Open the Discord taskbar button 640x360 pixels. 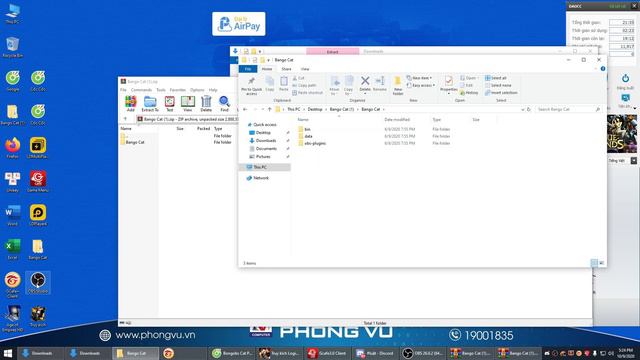coord(375,353)
